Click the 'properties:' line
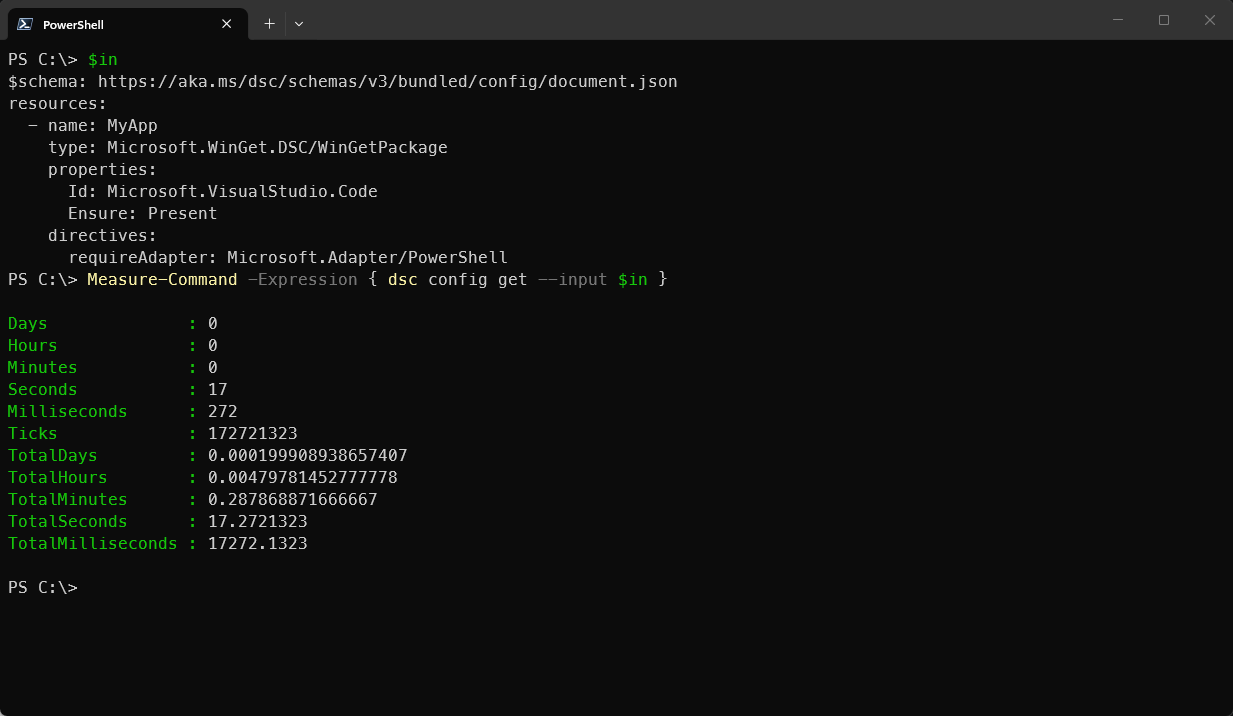 point(103,169)
